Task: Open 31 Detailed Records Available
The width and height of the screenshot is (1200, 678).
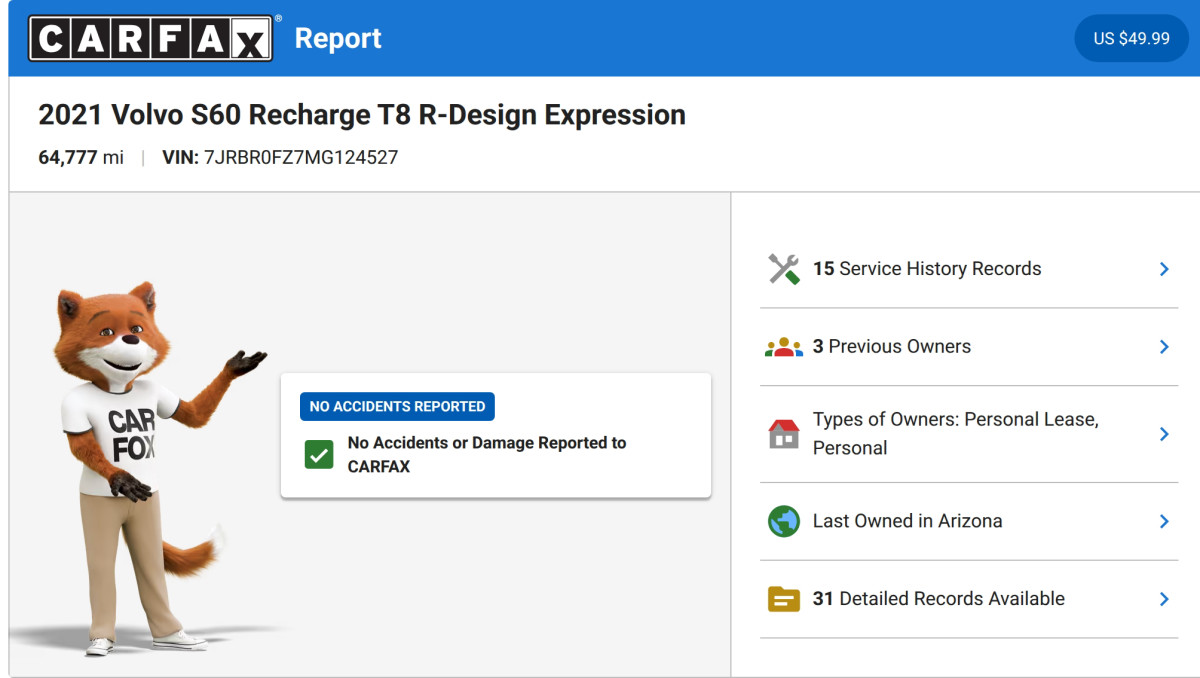Action: [x=969, y=599]
